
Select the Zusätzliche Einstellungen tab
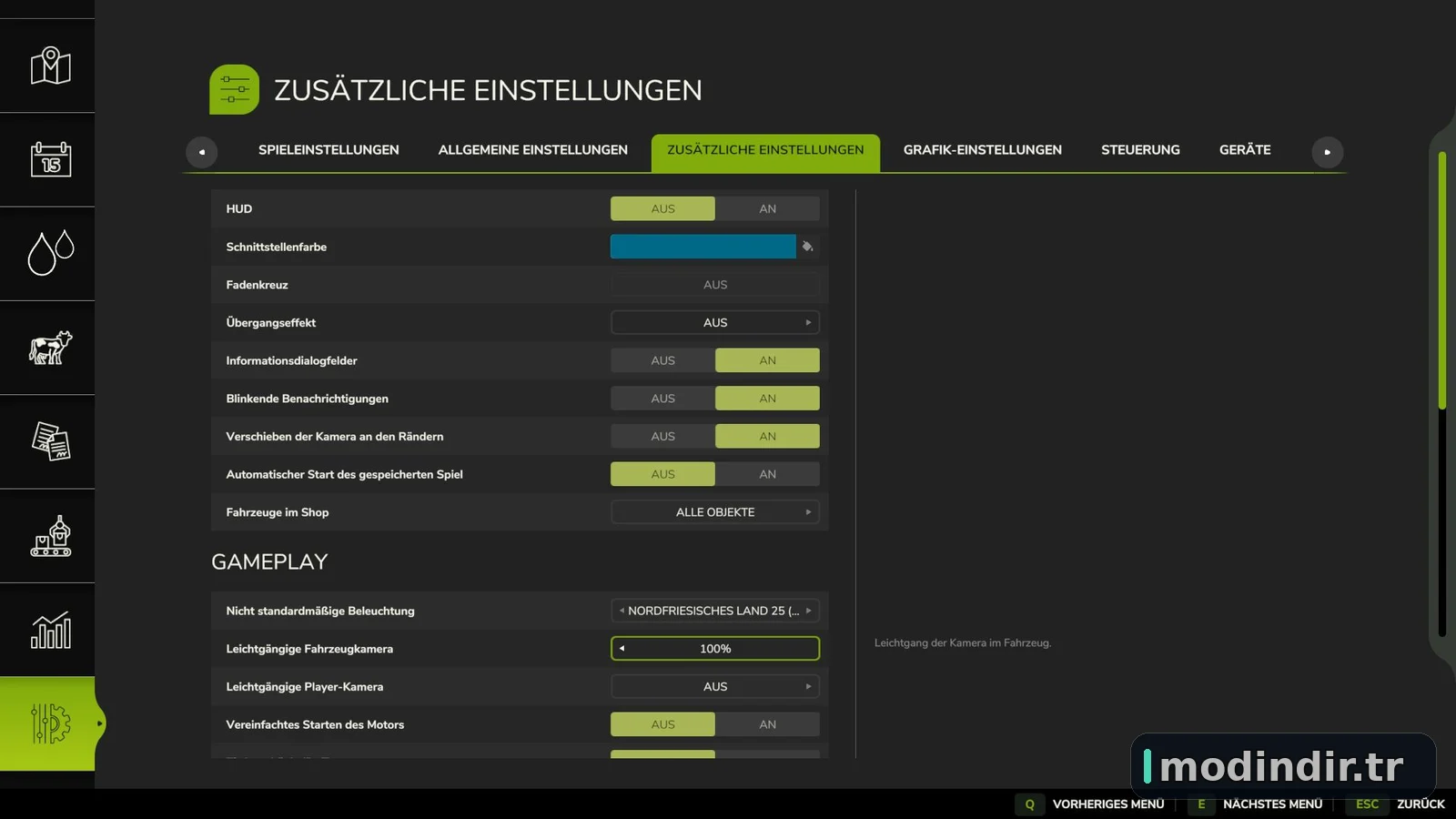tap(765, 152)
